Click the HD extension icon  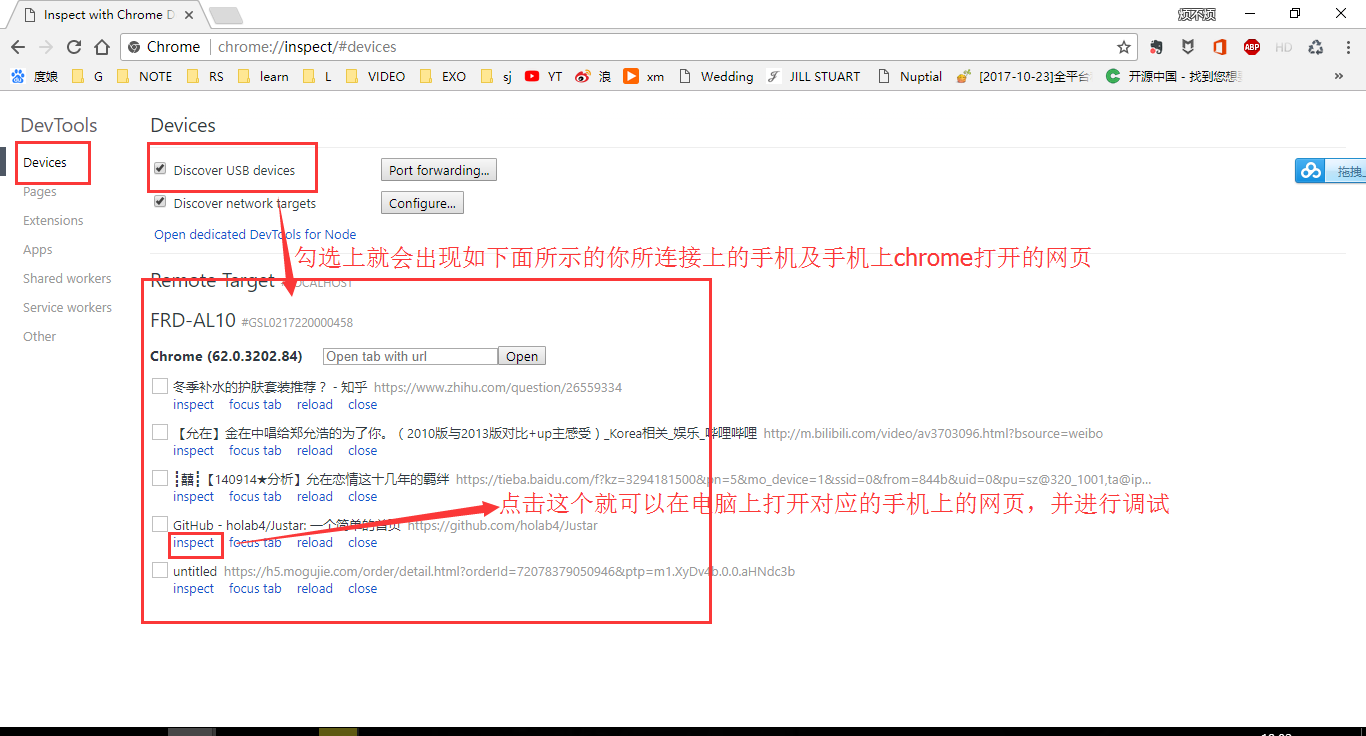pyautogui.click(x=1283, y=47)
